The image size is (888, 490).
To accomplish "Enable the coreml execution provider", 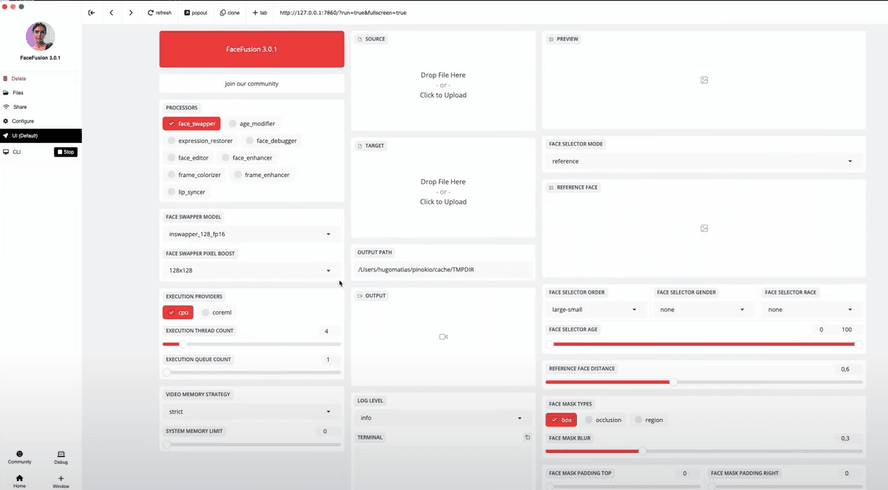I will (217, 312).
